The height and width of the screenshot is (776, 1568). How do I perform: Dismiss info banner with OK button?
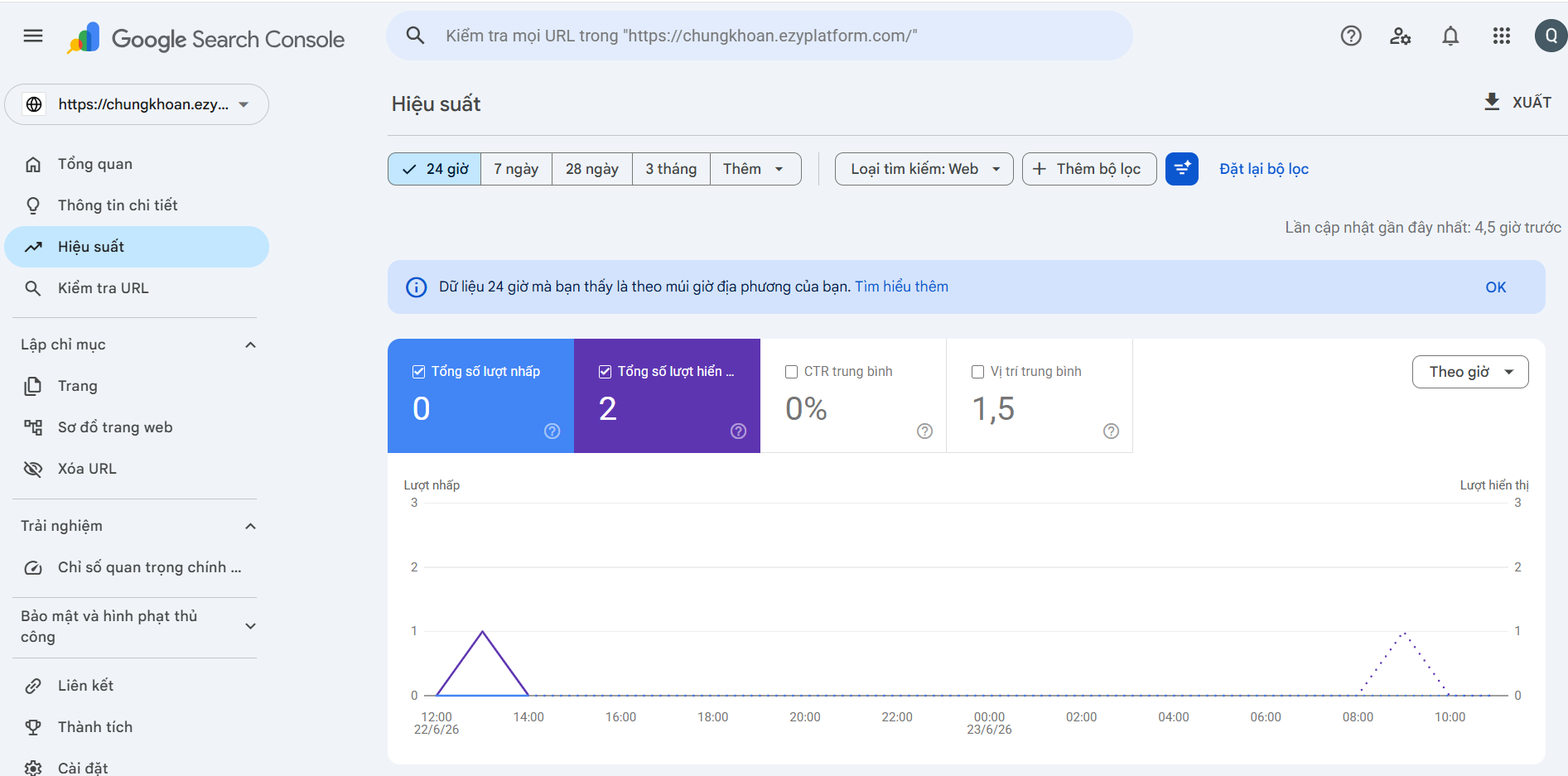[x=1495, y=287]
